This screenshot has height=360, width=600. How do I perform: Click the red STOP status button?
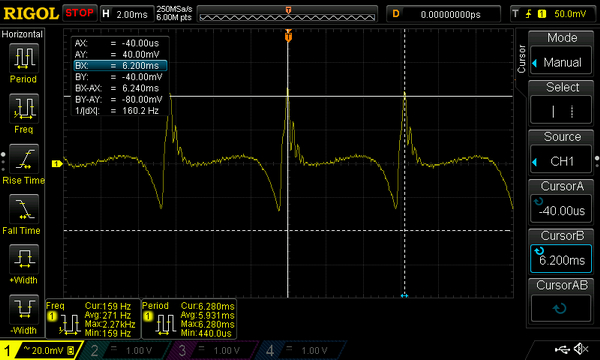tap(80, 13)
